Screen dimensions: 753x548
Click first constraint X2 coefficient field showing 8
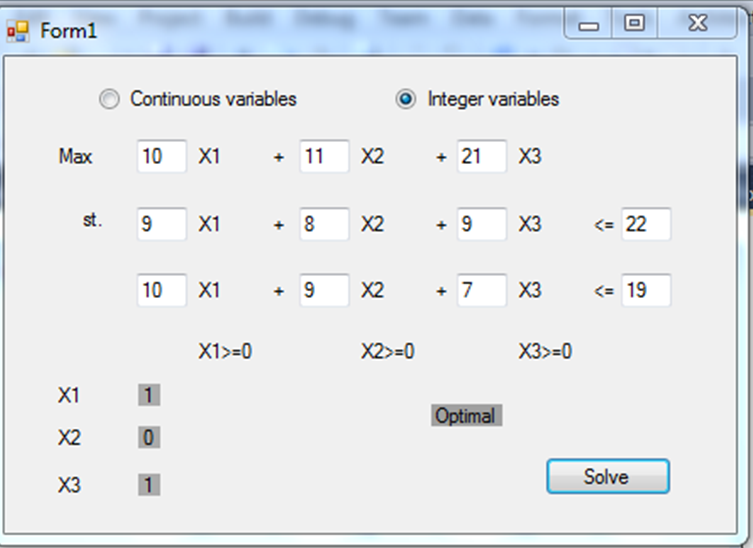point(324,224)
